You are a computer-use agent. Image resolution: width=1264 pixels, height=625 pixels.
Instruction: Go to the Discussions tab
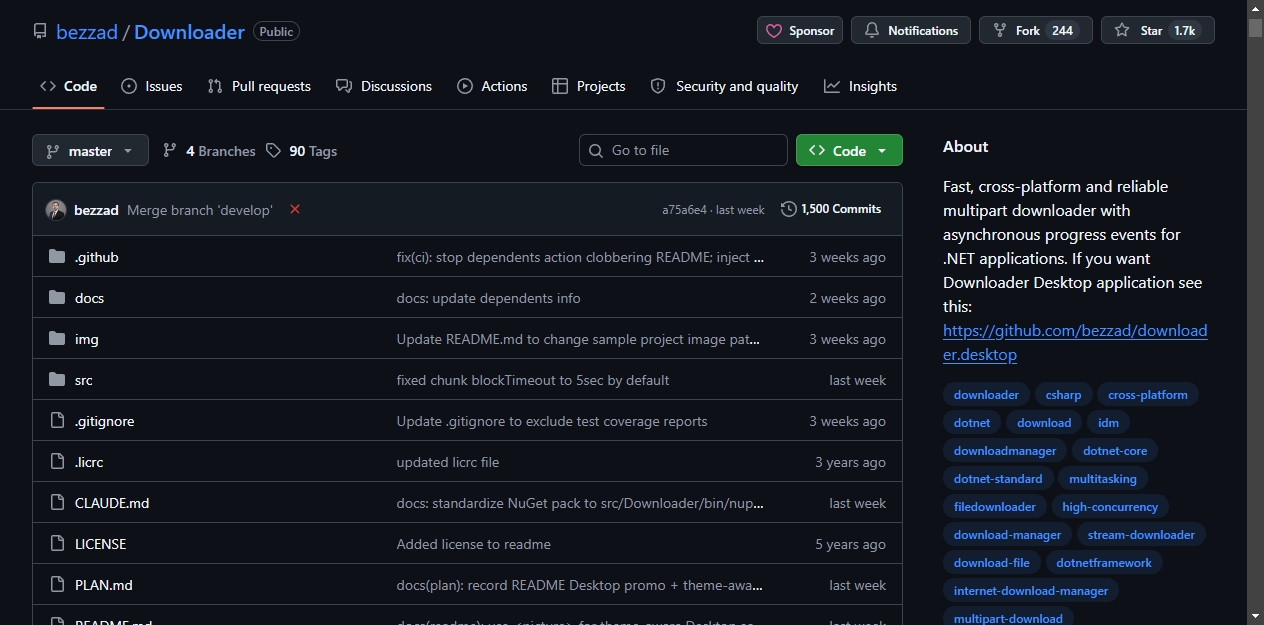point(384,86)
